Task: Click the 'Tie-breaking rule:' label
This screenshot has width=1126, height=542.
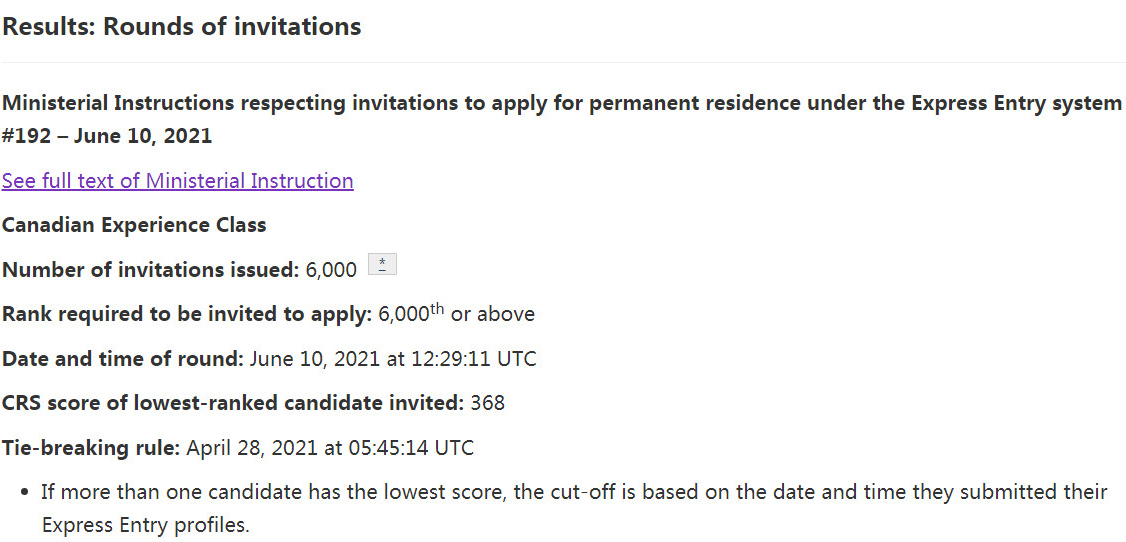Action: [x=91, y=448]
